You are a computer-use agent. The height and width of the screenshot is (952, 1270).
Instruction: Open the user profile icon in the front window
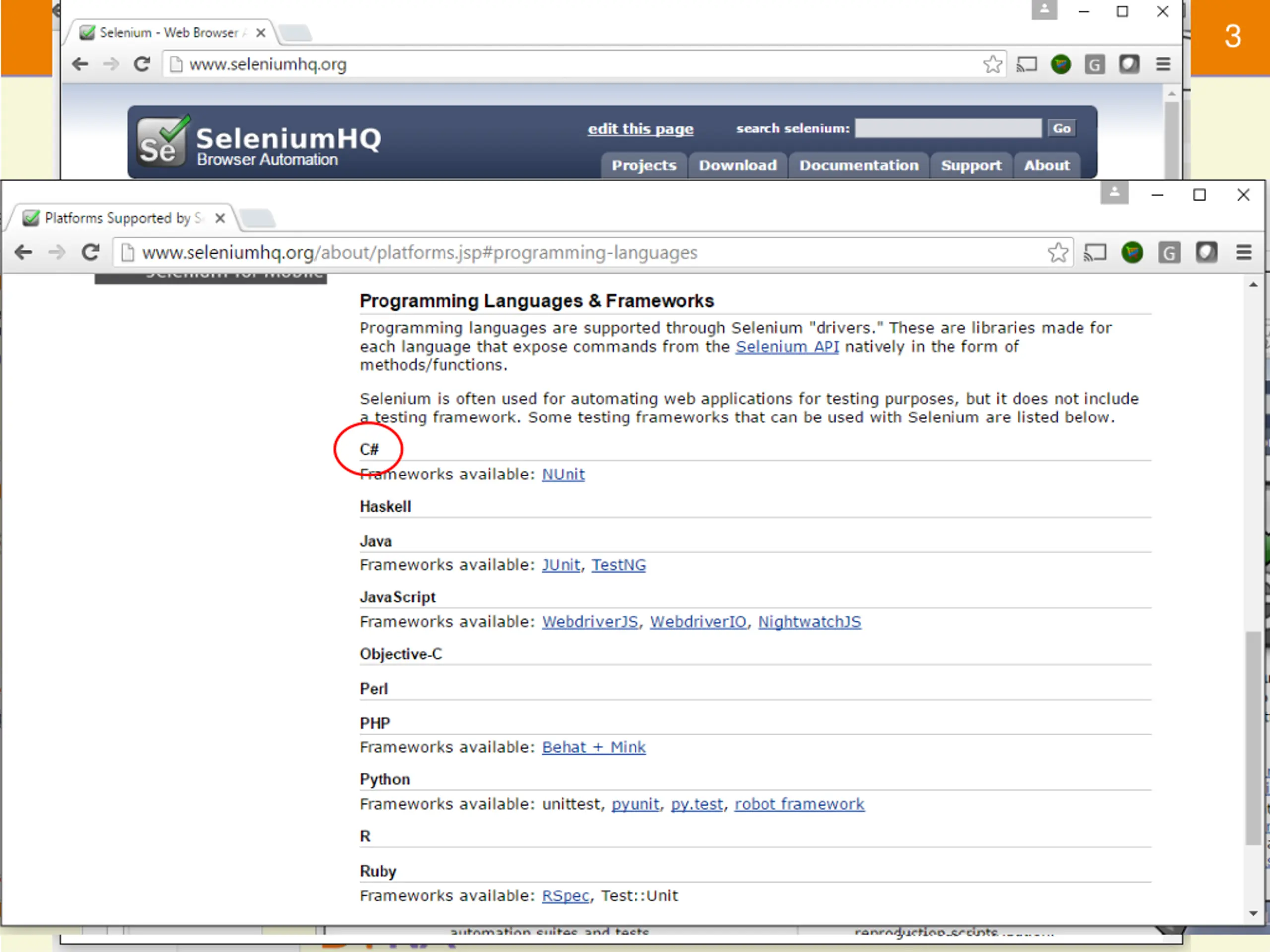click(1114, 193)
